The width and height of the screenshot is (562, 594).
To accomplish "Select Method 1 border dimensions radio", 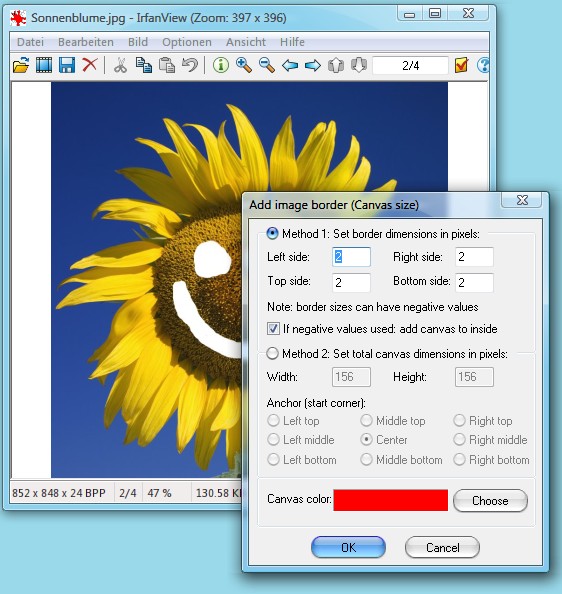I will [x=272, y=233].
